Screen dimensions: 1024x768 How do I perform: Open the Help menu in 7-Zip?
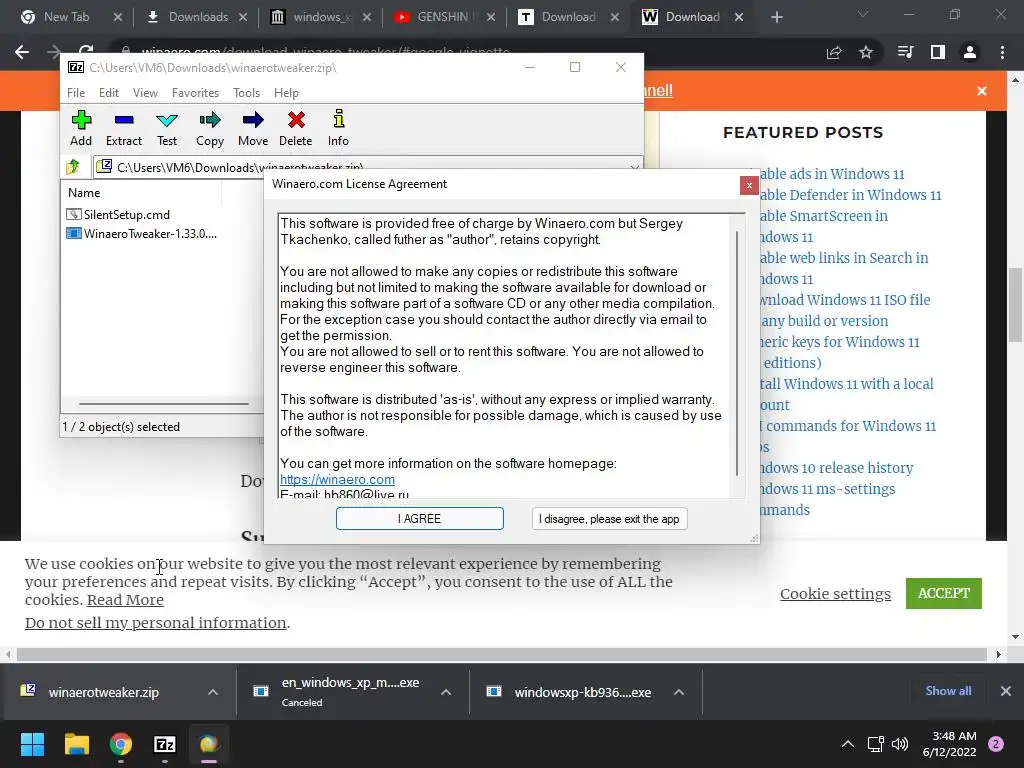286,93
